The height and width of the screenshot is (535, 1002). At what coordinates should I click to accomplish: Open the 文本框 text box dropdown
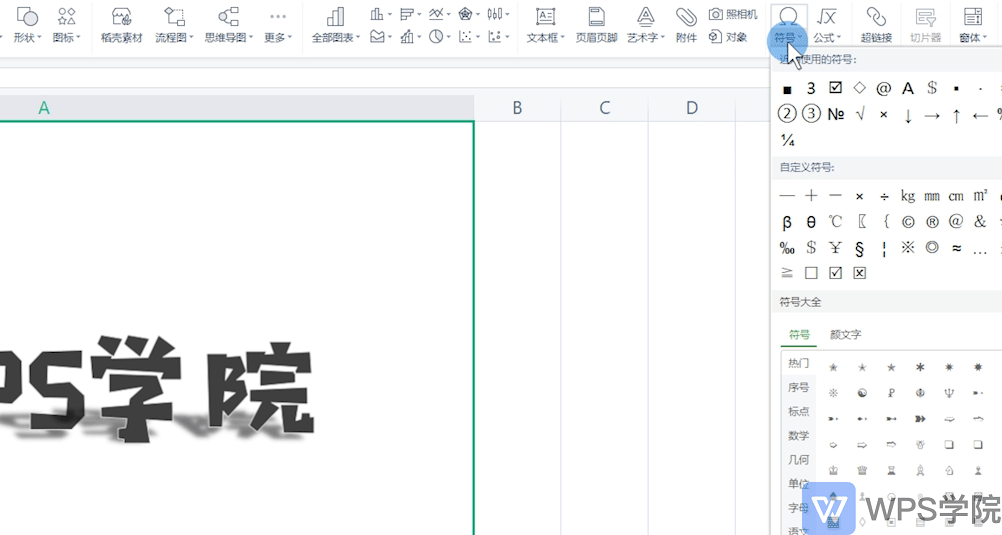[x=545, y=25]
